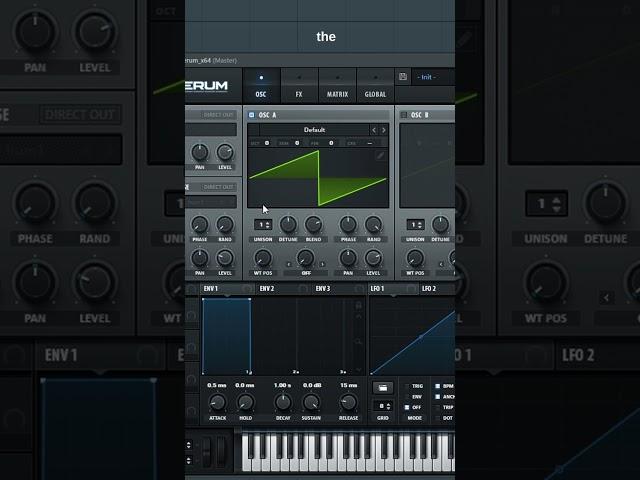This screenshot has height=480, width=640.
Task: Toggle the ANCH checkbox
Action: click(x=438, y=397)
